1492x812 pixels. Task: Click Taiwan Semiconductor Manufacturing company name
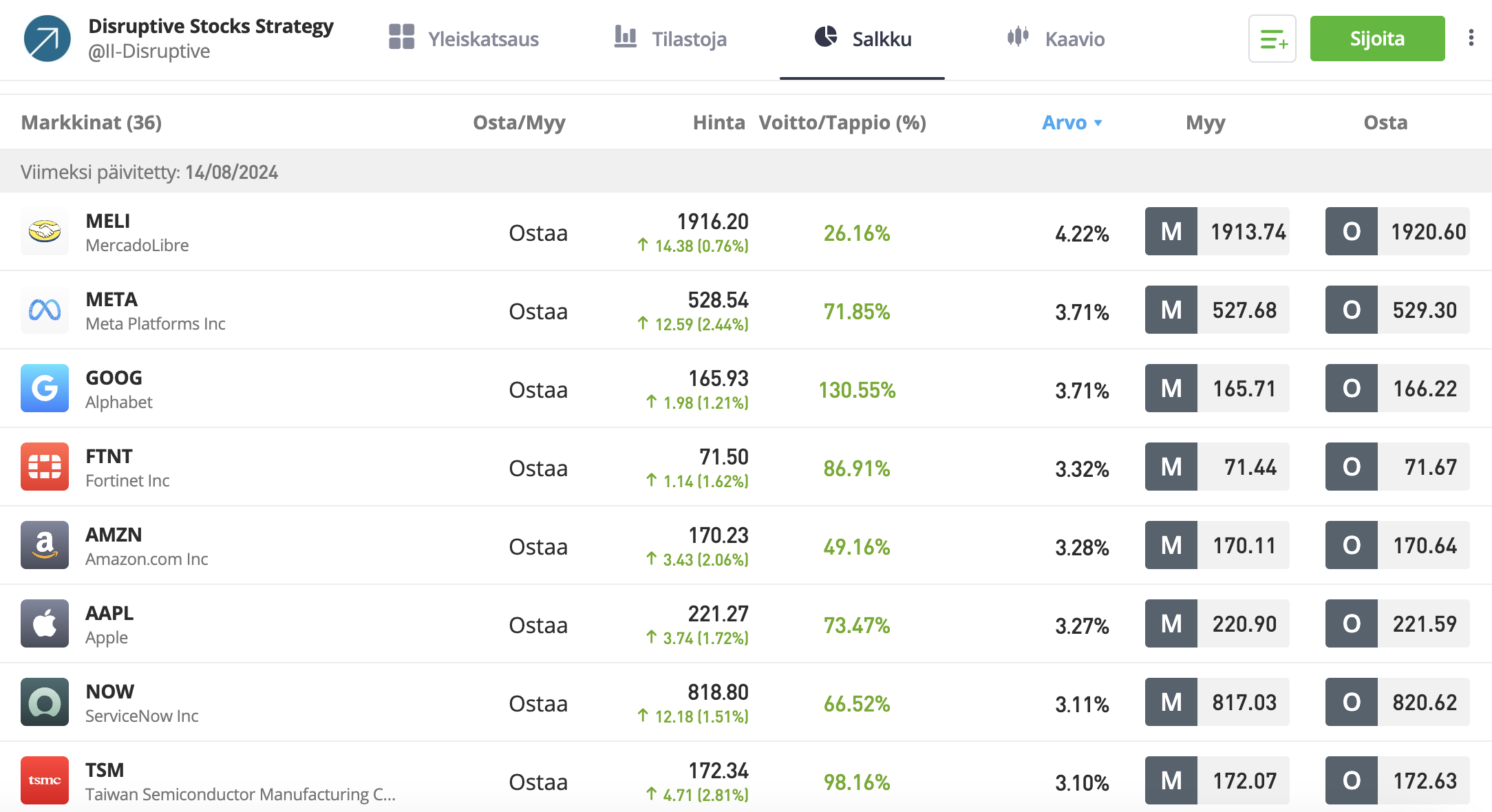tap(240, 794)
